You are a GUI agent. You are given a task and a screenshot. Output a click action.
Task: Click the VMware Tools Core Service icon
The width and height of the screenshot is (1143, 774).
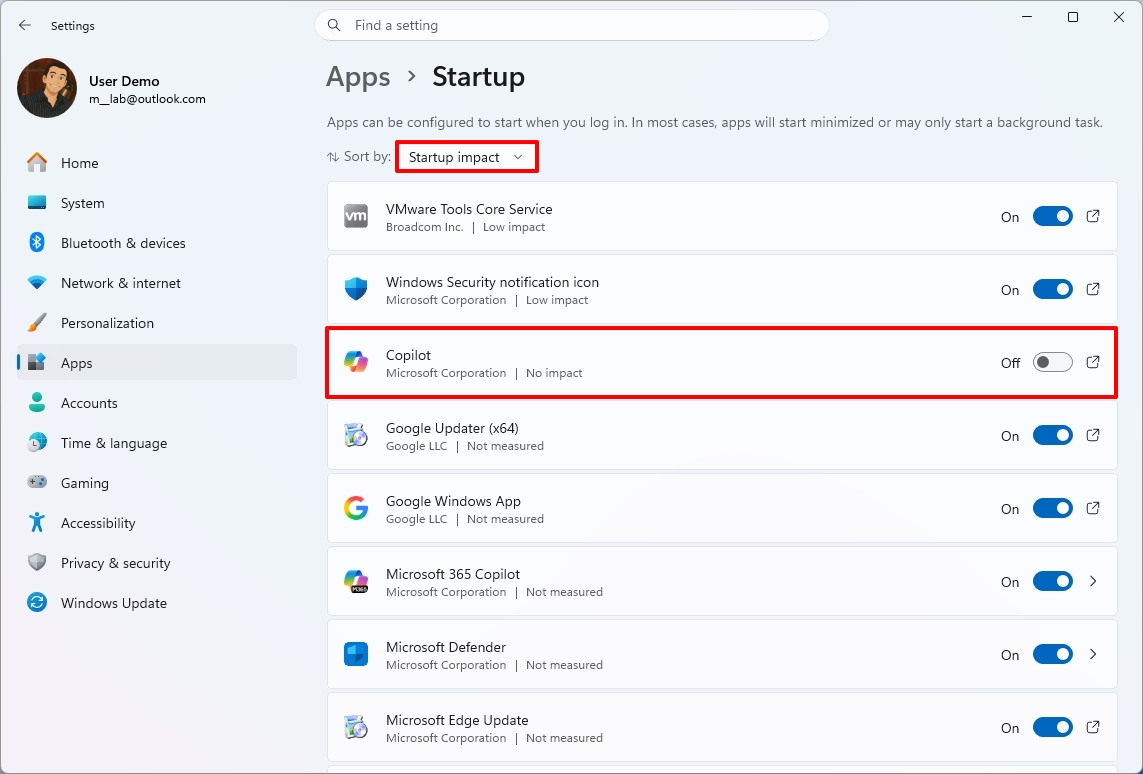point(356,216)
